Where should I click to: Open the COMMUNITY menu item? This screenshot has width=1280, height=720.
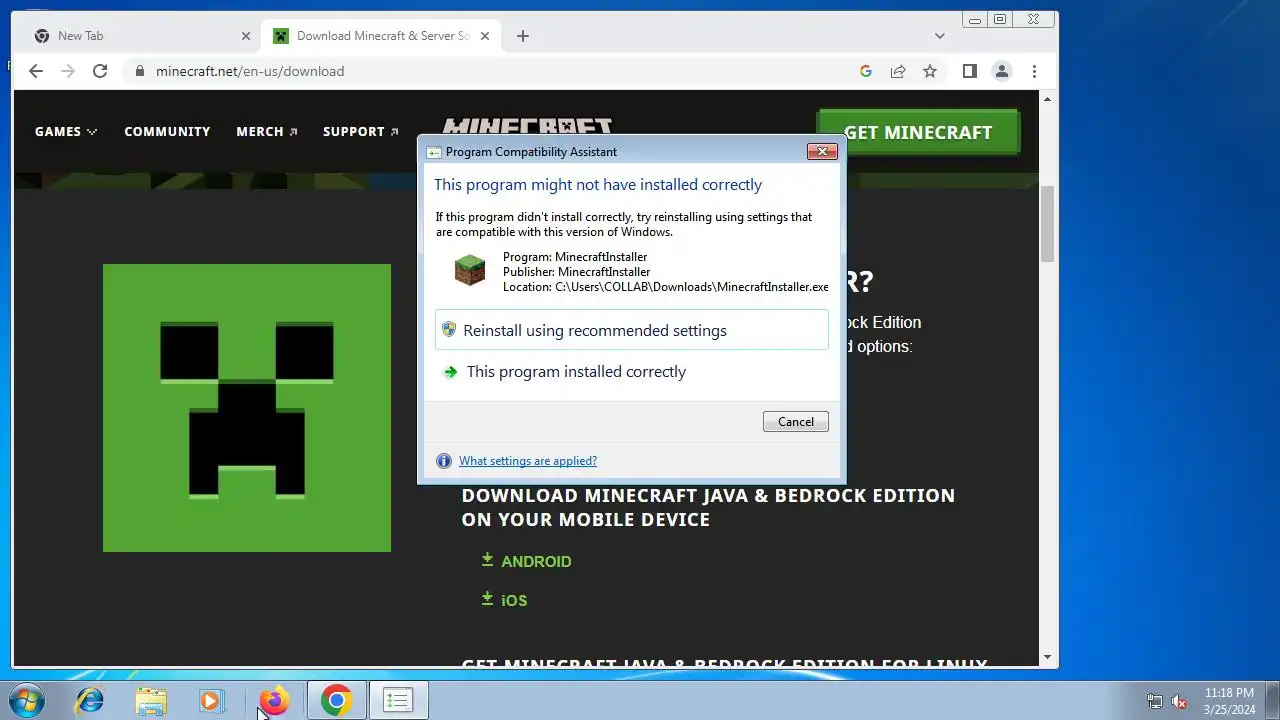(x=167, y=132)
